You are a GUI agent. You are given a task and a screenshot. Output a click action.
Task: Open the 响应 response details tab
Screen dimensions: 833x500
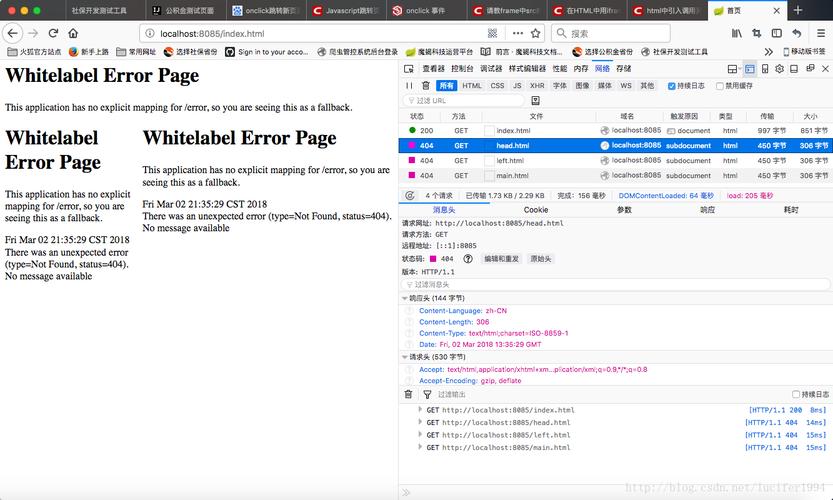click(707, 210)
